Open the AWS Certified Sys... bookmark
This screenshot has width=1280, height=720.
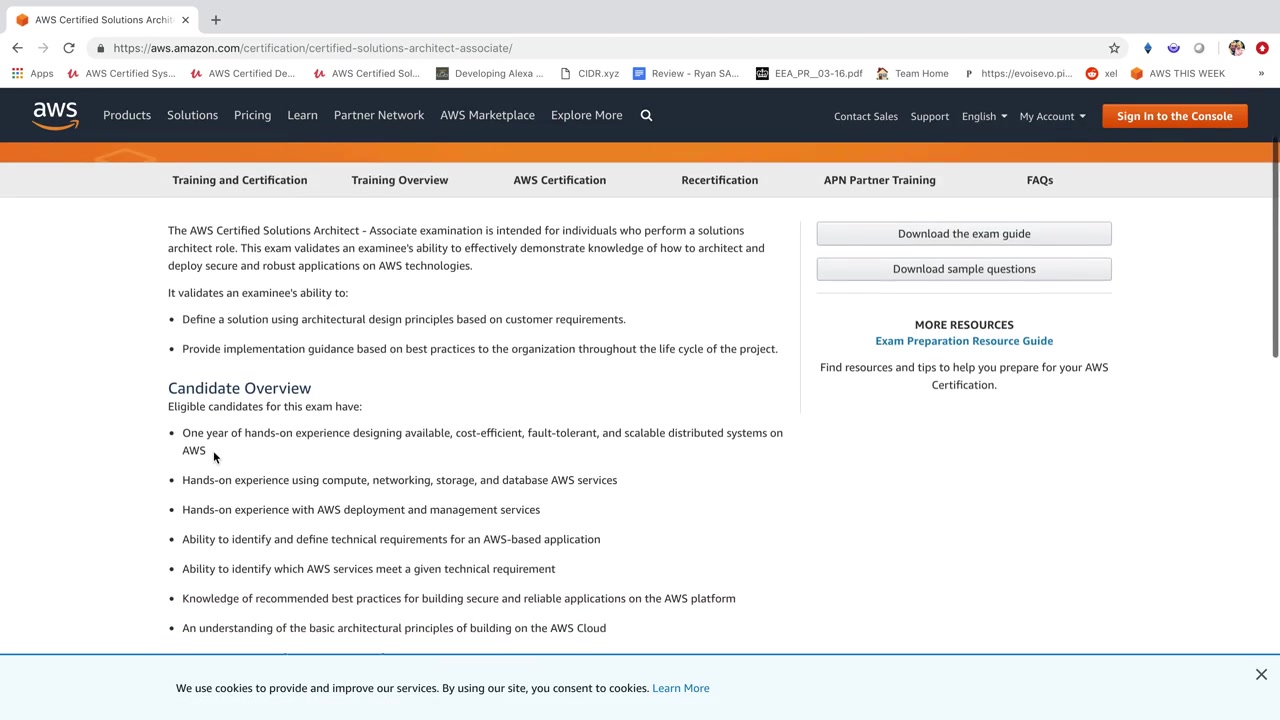[121, 73]
